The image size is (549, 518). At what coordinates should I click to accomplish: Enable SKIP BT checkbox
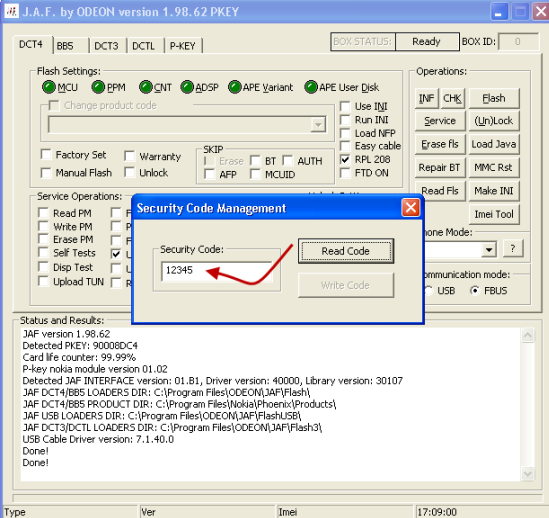[255, 161]
